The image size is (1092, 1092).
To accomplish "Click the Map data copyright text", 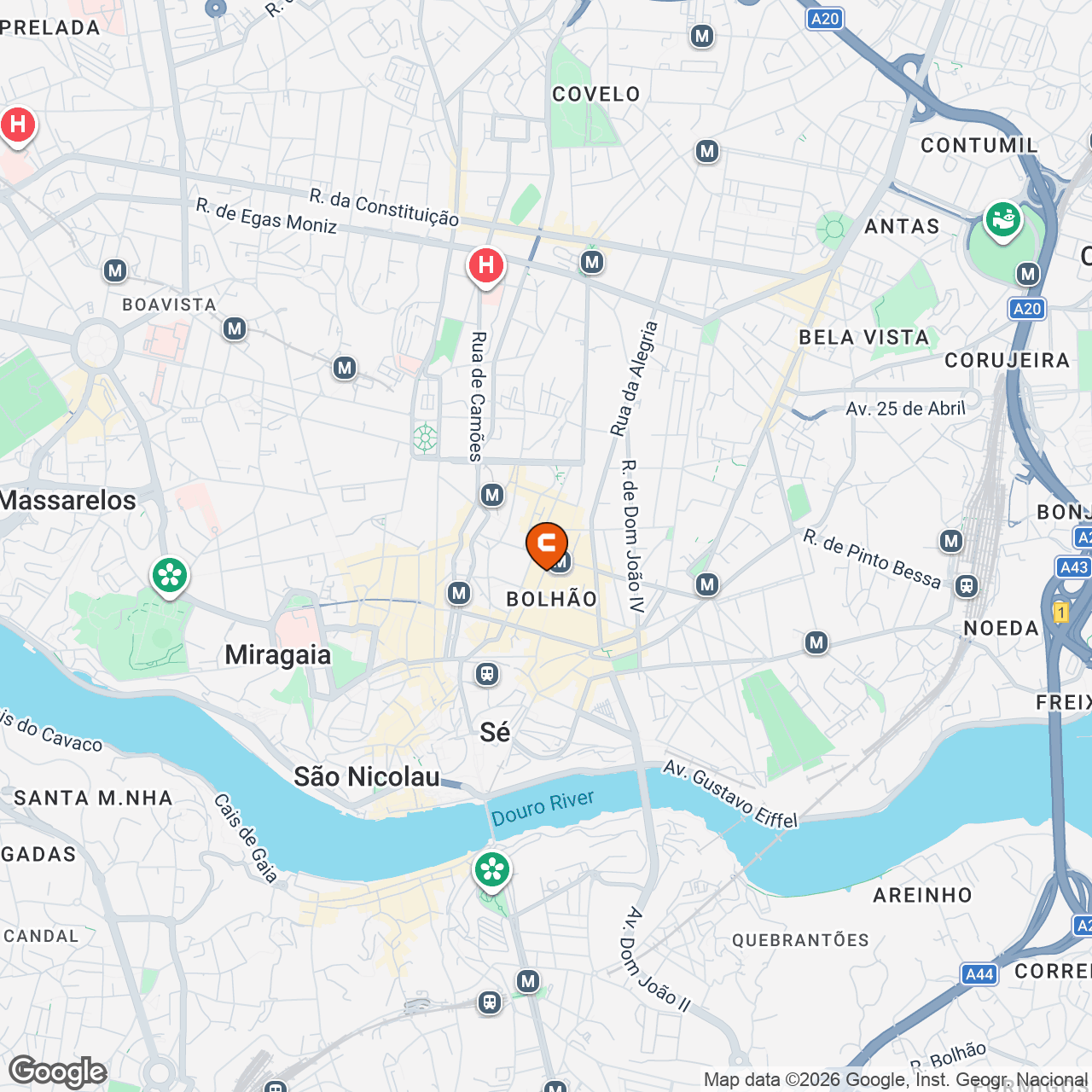I will (x=896, y=1080).
